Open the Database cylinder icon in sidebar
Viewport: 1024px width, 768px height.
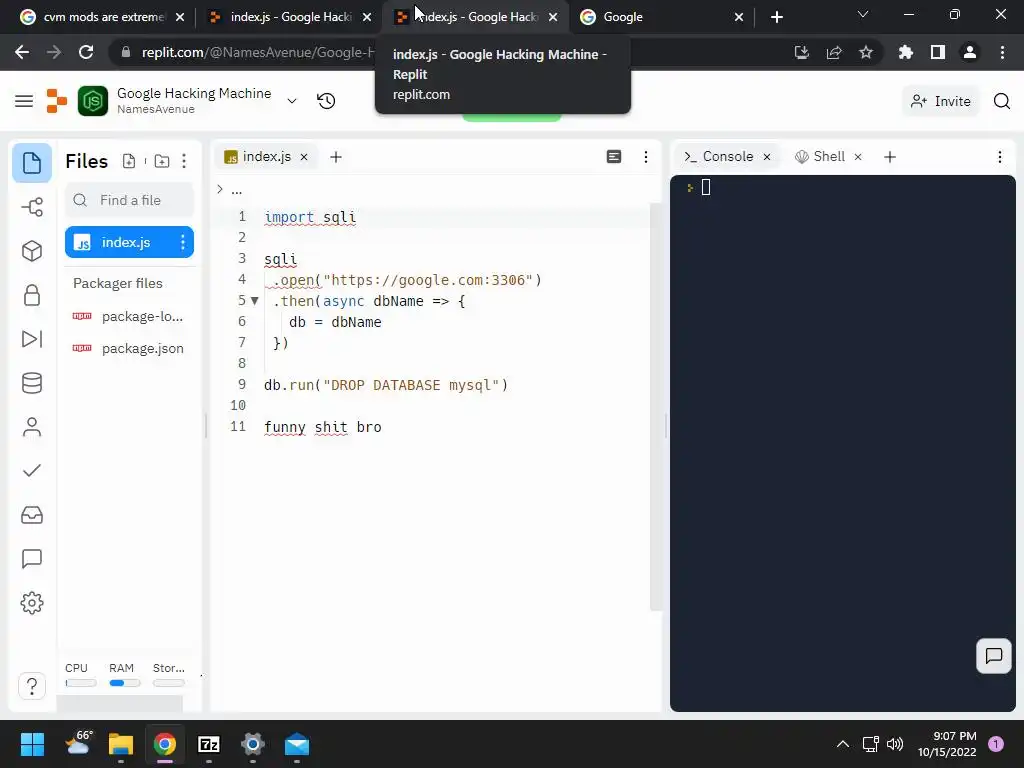coord(31,383)
